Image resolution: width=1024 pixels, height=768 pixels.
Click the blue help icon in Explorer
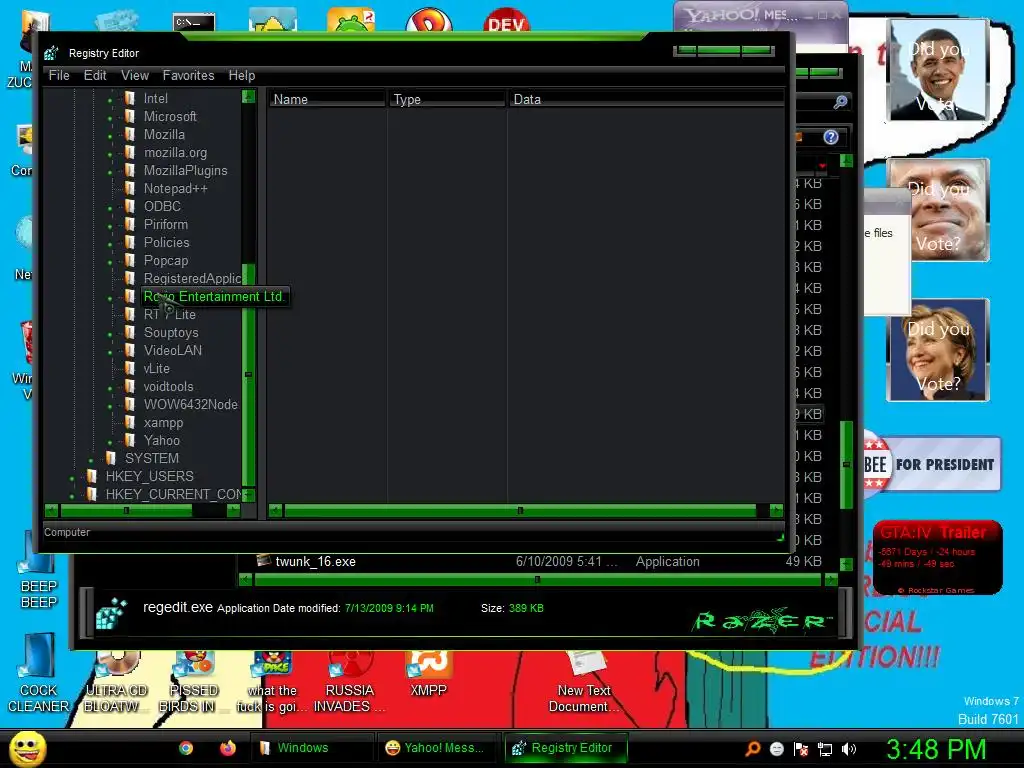[x=831, y=137]
